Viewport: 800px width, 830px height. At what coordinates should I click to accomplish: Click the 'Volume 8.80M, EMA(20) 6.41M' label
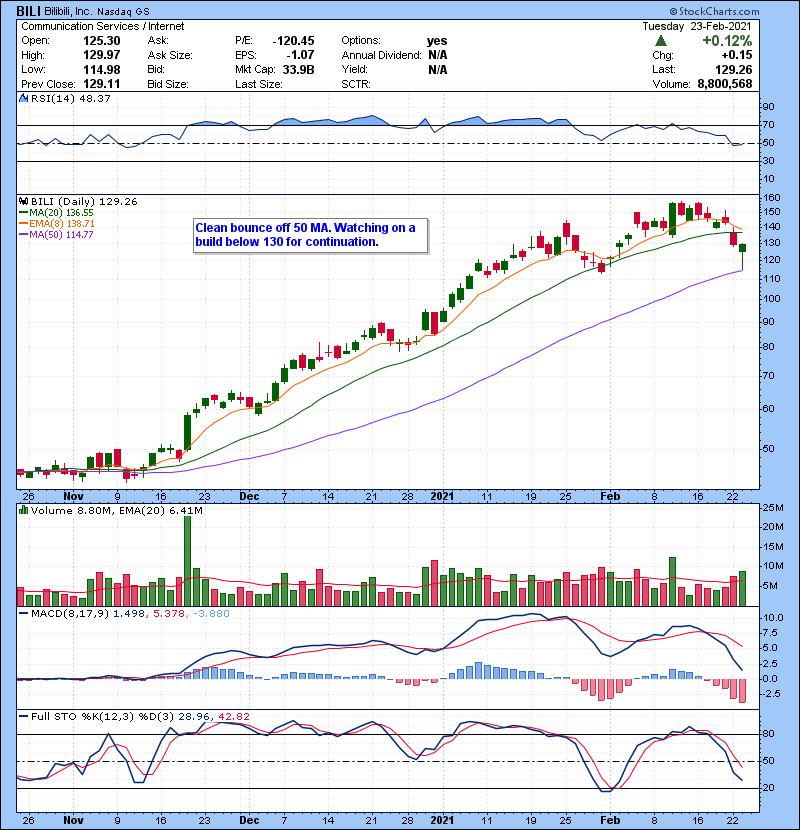[x=116, y=511]
